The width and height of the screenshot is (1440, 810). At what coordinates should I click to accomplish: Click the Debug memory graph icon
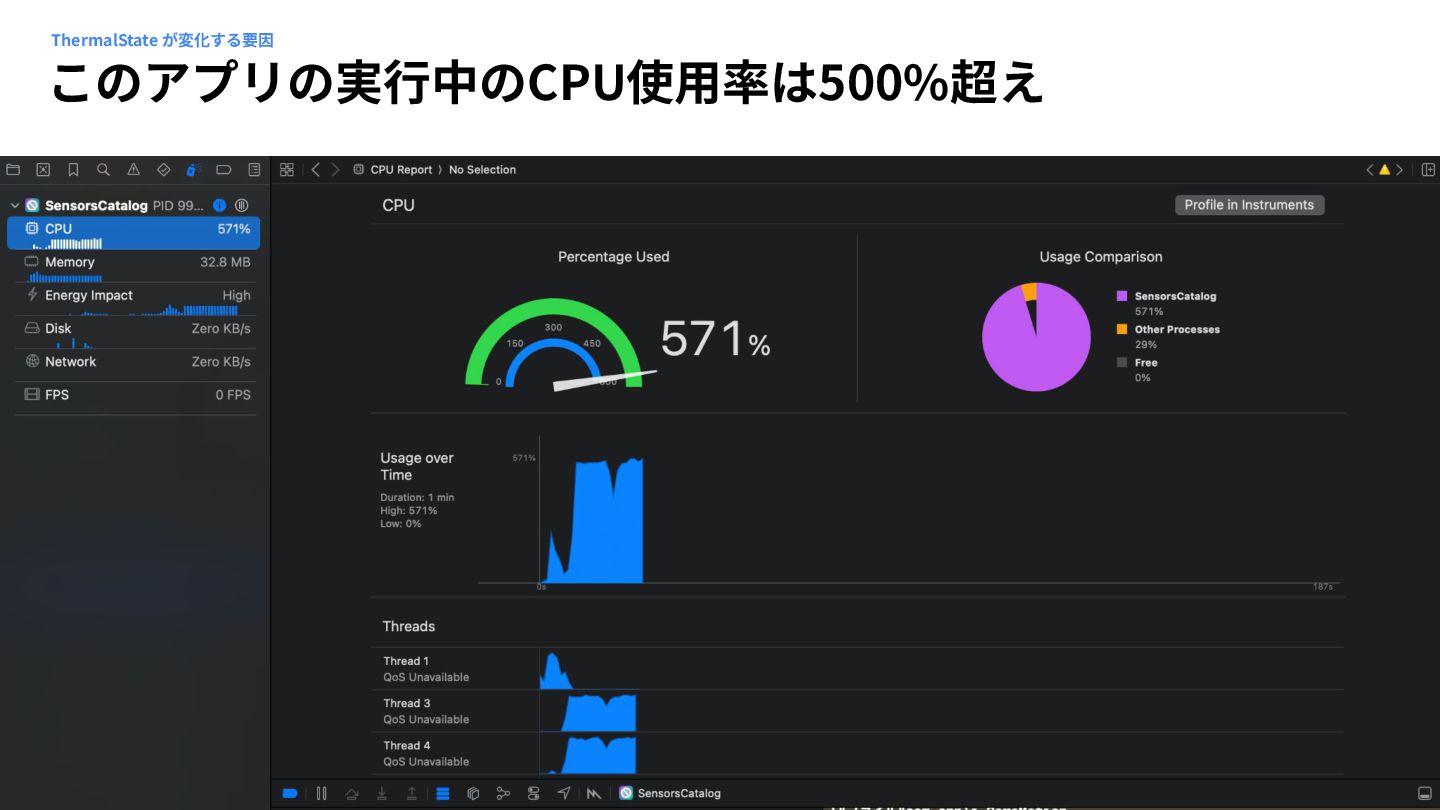click(503, 793)
